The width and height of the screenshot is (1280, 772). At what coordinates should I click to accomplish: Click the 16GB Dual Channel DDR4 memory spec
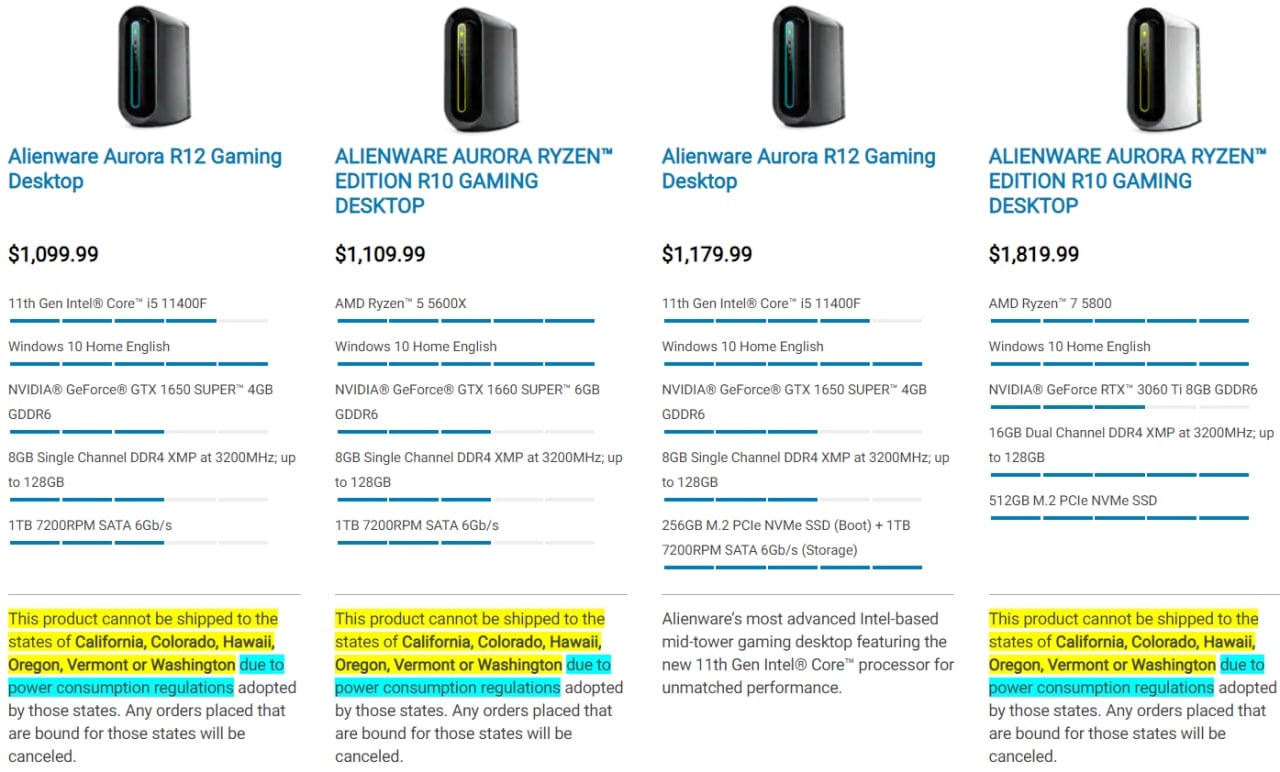tap(1131, 445)
